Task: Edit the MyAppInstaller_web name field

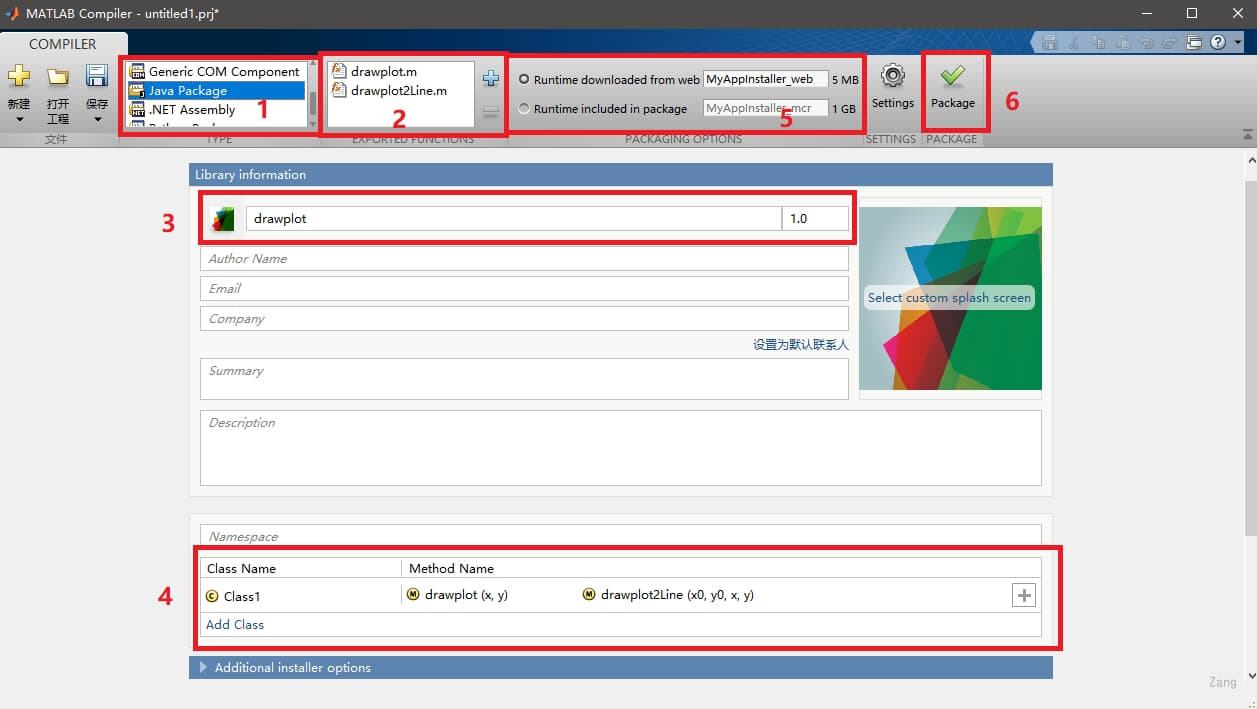Action: pos(766,79)
